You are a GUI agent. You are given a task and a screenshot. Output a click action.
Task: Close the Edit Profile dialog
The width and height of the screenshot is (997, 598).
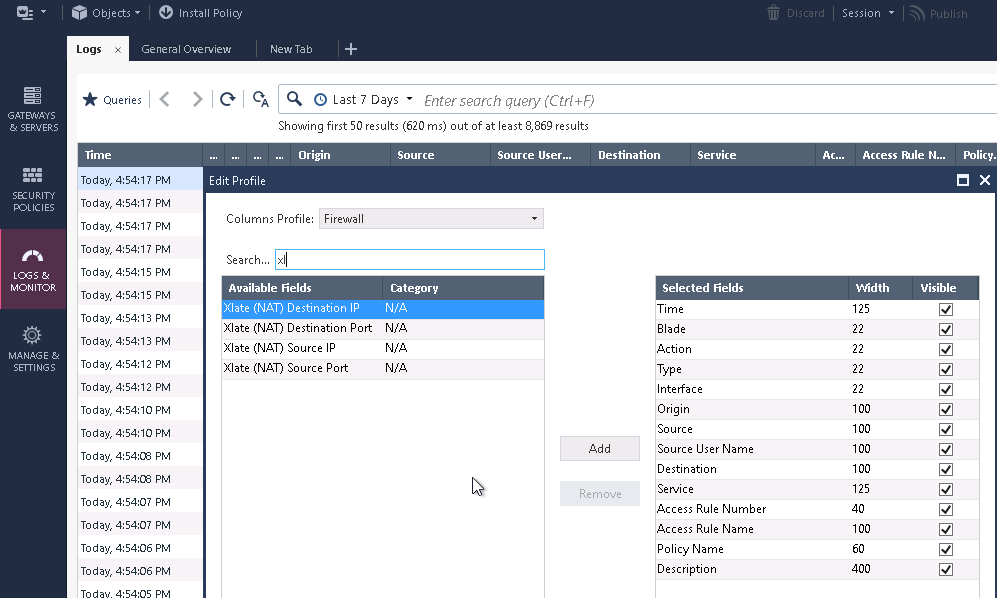tap(985, 180)
